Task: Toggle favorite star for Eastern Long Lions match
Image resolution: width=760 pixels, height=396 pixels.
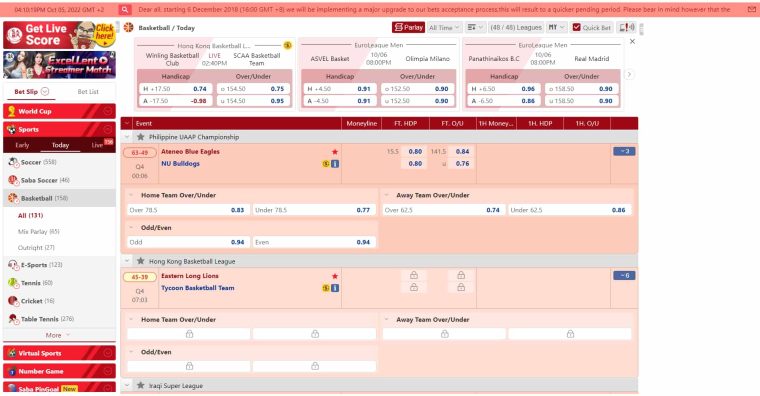Action: click(x=334, y=276)
